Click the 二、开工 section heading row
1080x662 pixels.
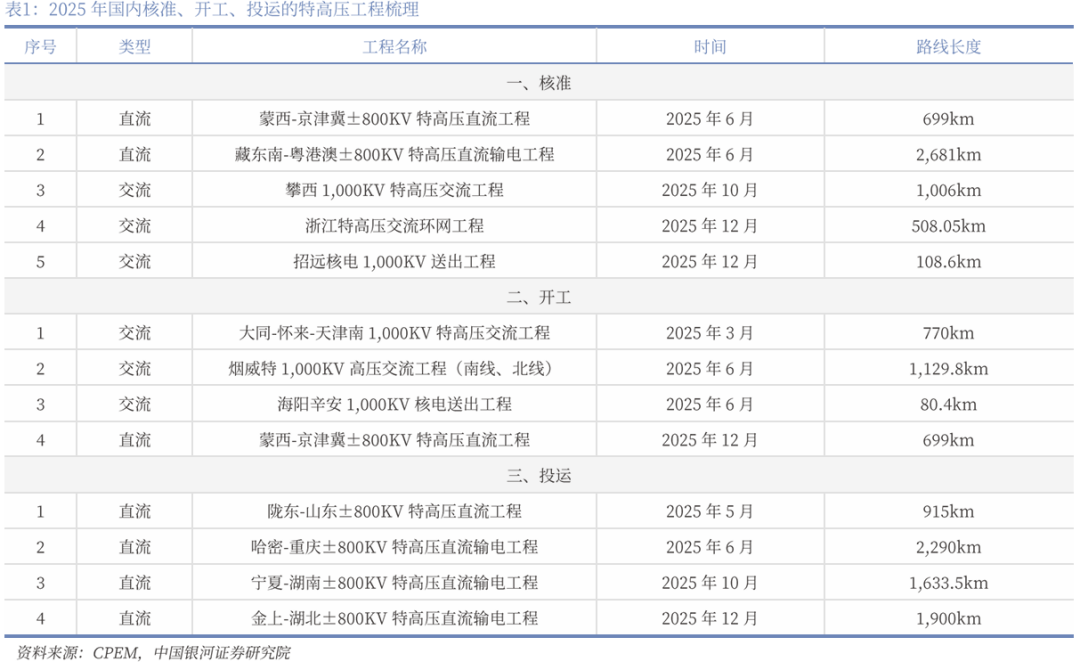[x=539, y=297]
